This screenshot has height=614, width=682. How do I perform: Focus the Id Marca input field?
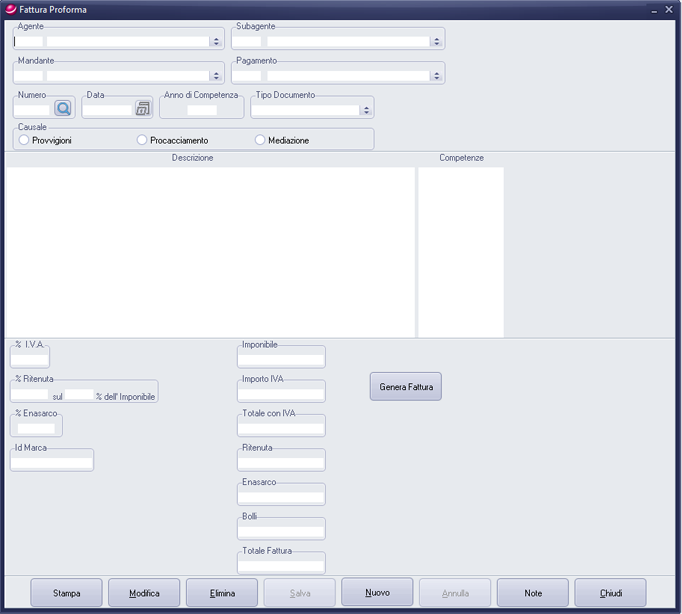click(x=51, y=463)
